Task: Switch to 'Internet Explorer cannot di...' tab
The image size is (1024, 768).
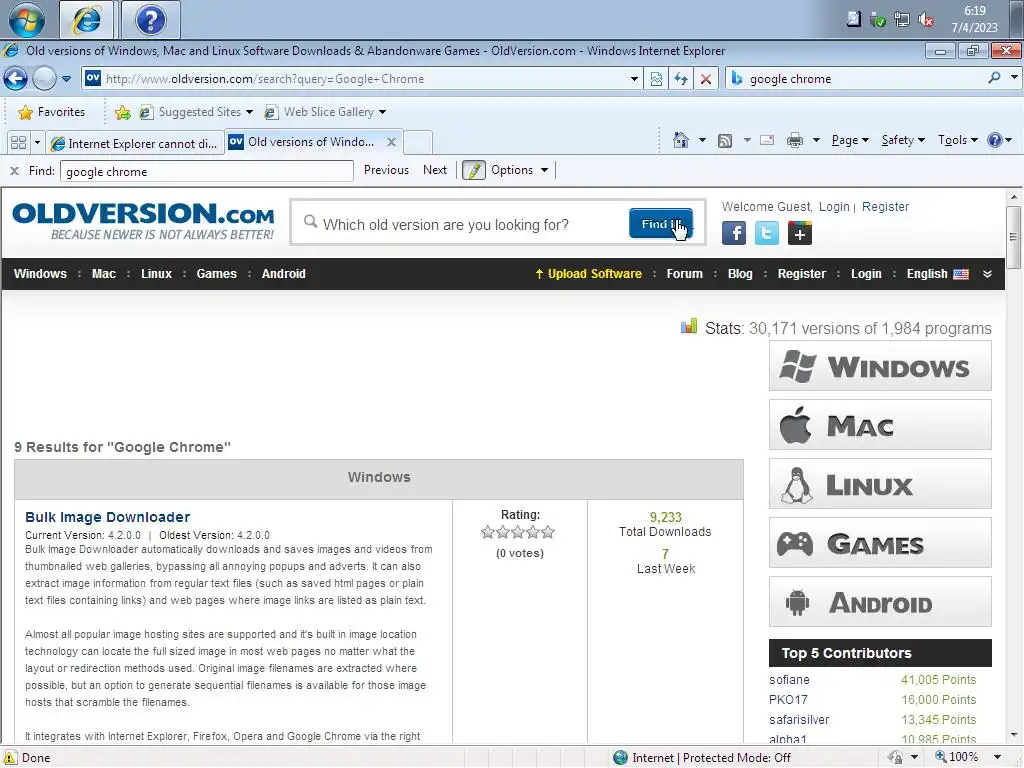Action: click(135, 143)
